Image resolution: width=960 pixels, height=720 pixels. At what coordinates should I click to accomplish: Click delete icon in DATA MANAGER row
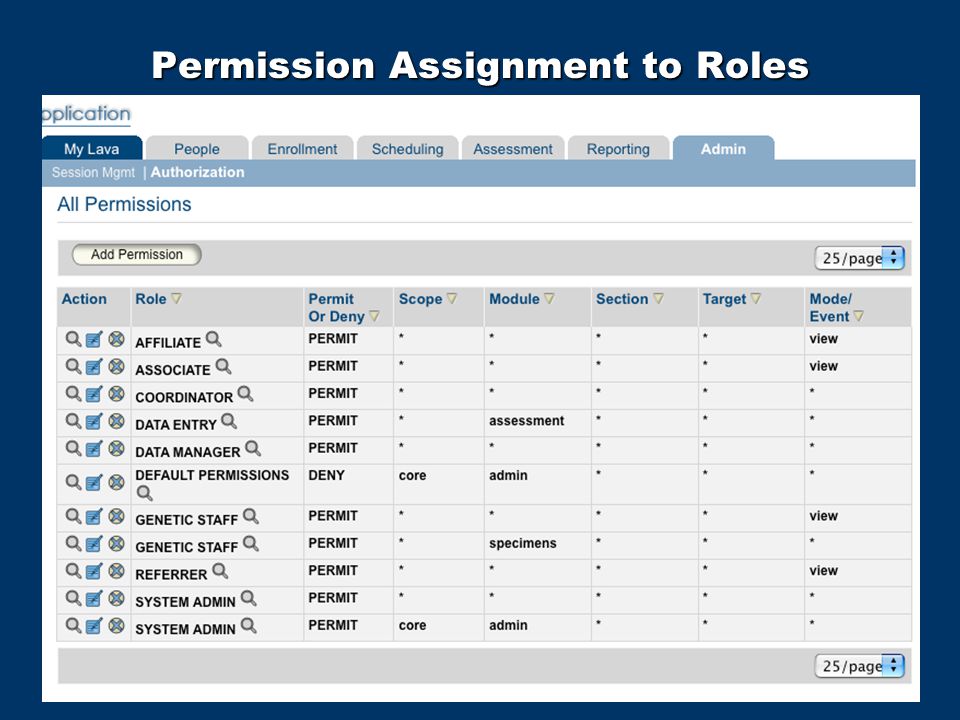[x=116, y=448]
